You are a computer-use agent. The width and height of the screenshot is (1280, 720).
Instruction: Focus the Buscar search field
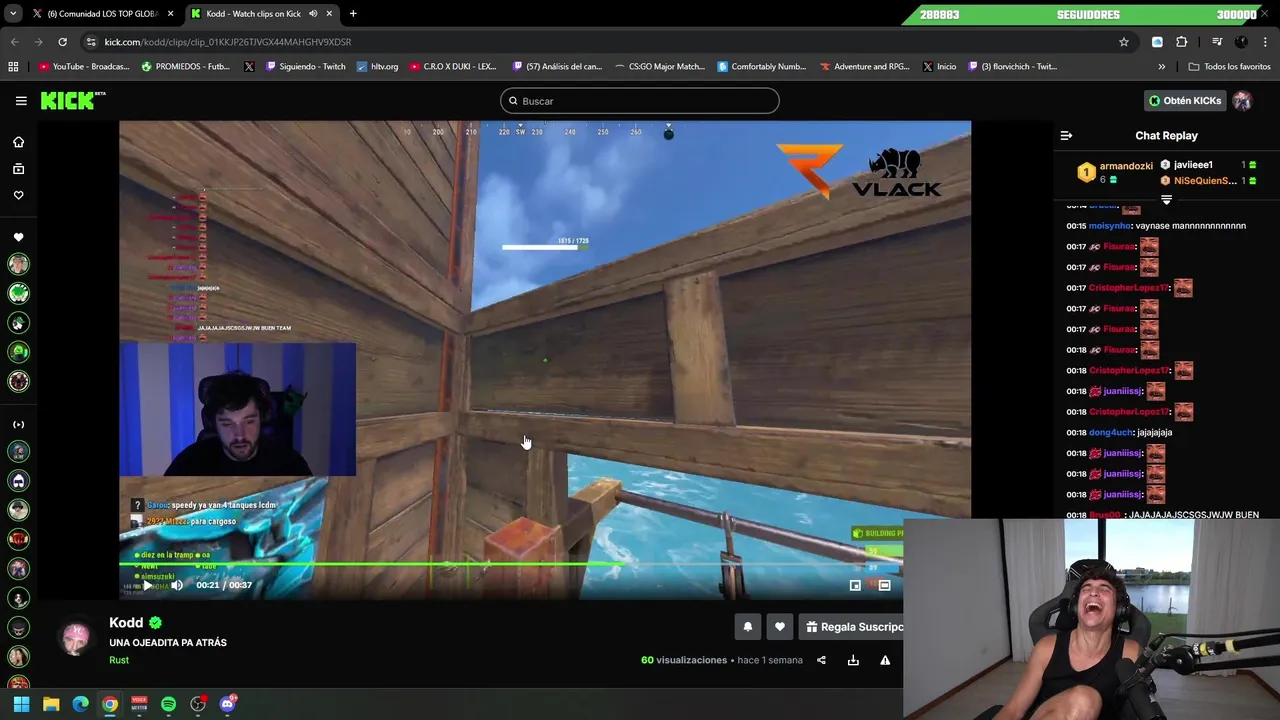(x=640, y=101)
